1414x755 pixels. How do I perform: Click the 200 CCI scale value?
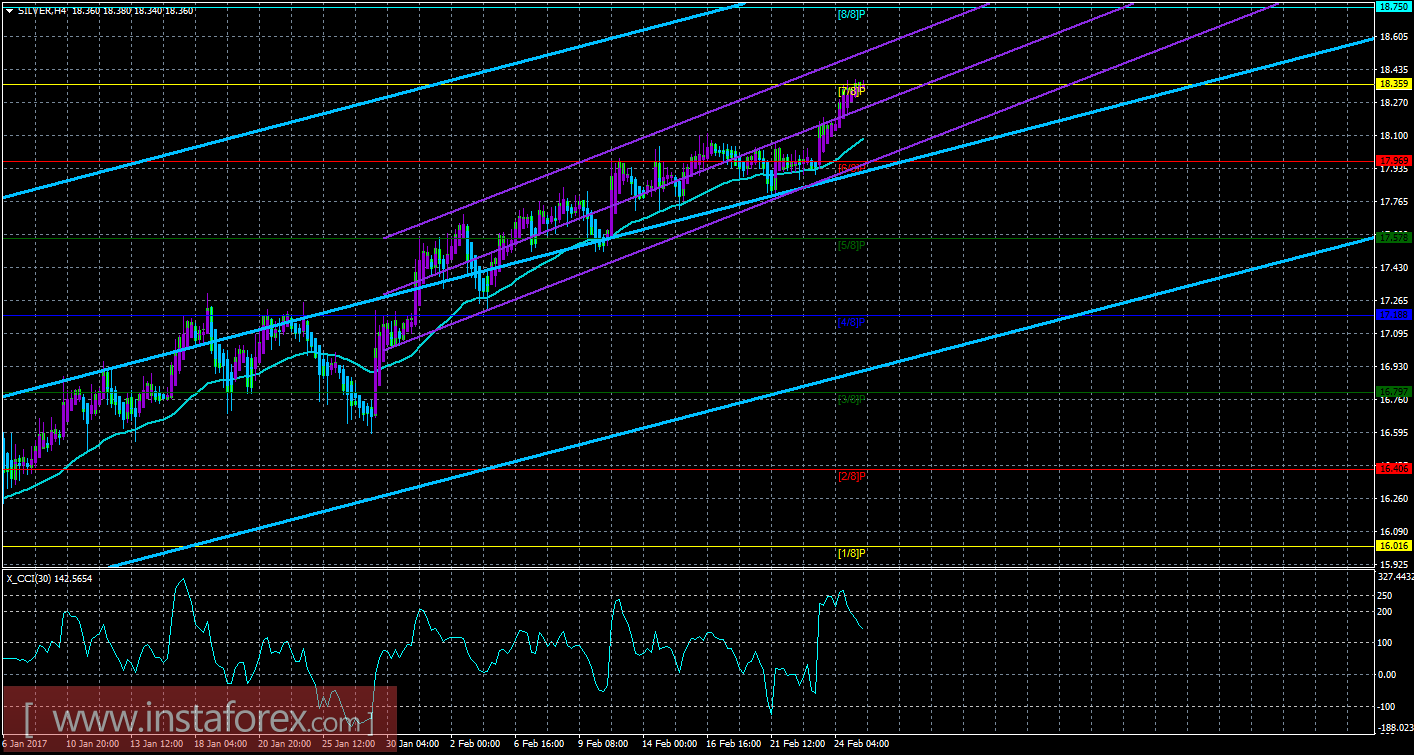(1385, 614)
